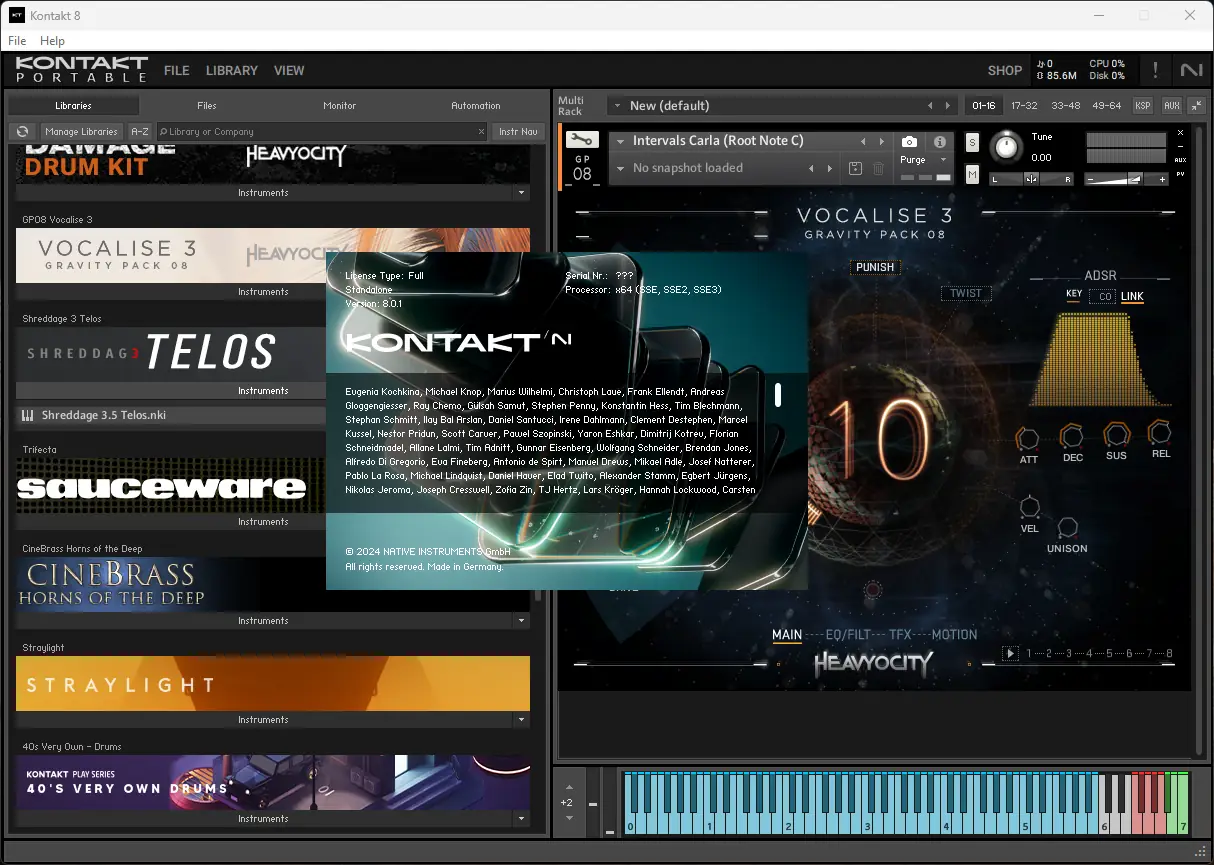The image size is (1214, 865).
Task: Click Manage Libraries button
Action: [82, 132]
